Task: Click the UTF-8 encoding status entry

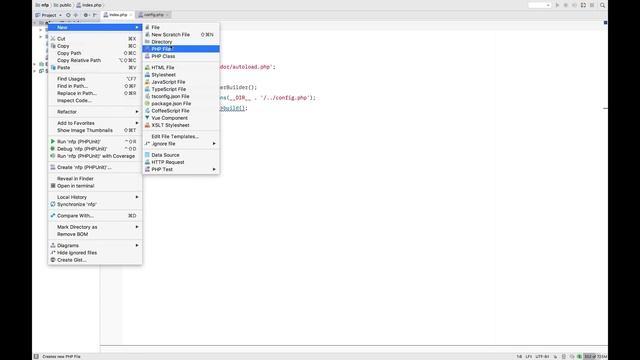Action: click(542, 357)
